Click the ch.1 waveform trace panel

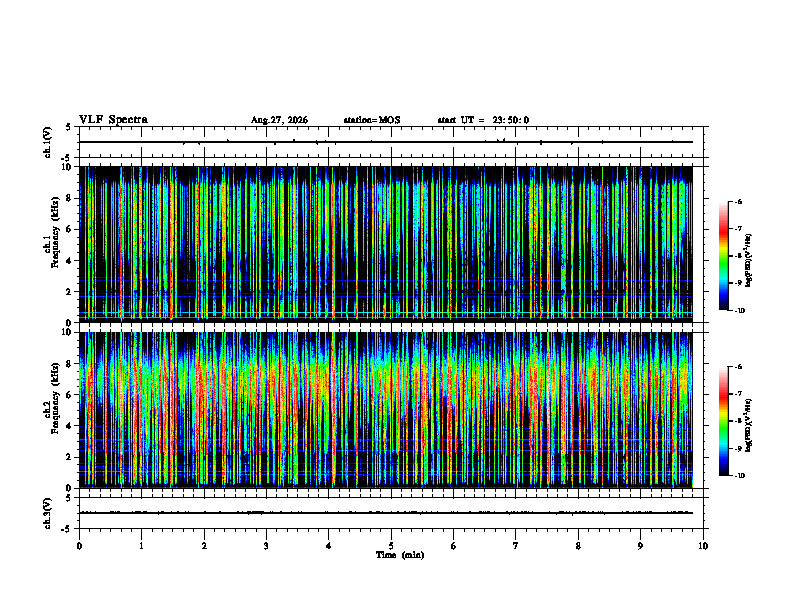pyautogui.click(x=391, y=142)
